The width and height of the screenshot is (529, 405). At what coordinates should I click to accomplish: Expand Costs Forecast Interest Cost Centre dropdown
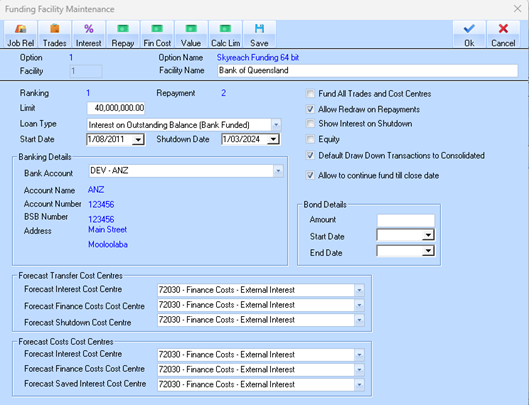click(359, 355)
